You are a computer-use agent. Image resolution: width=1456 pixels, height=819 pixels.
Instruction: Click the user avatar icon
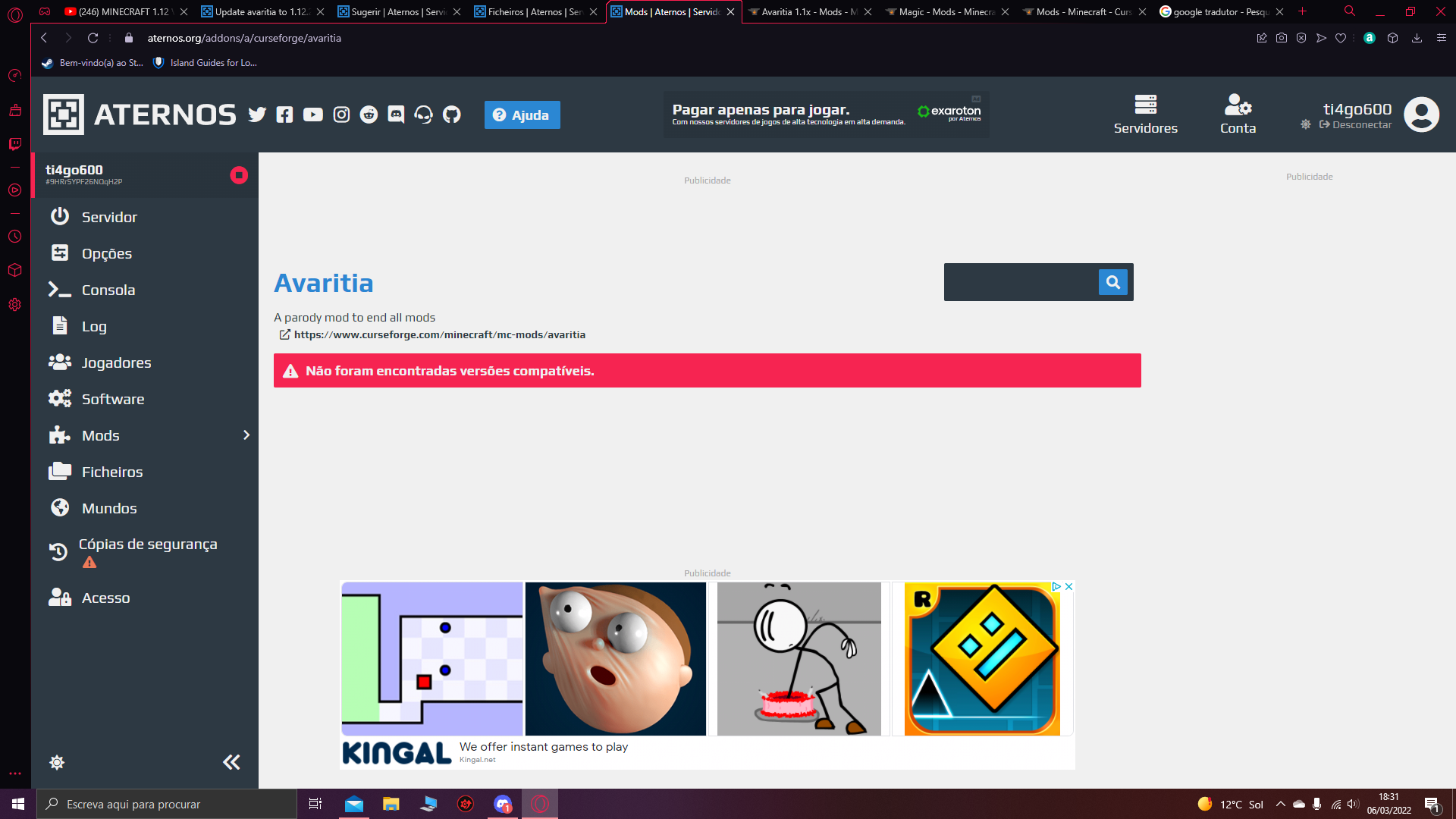[1421, 115]
